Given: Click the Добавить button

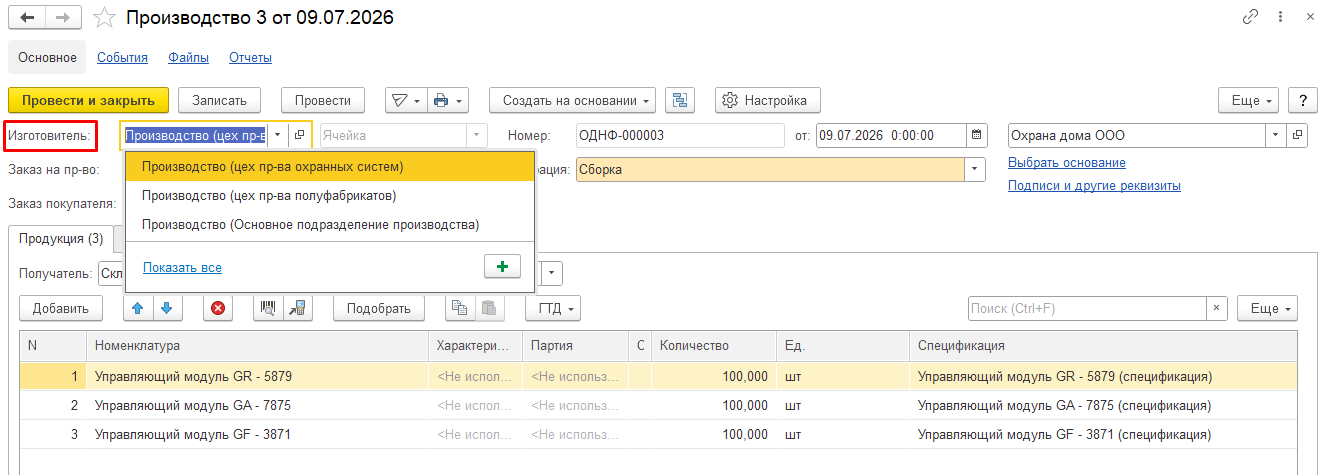Looking at the screenshot, I should (60, 308).
